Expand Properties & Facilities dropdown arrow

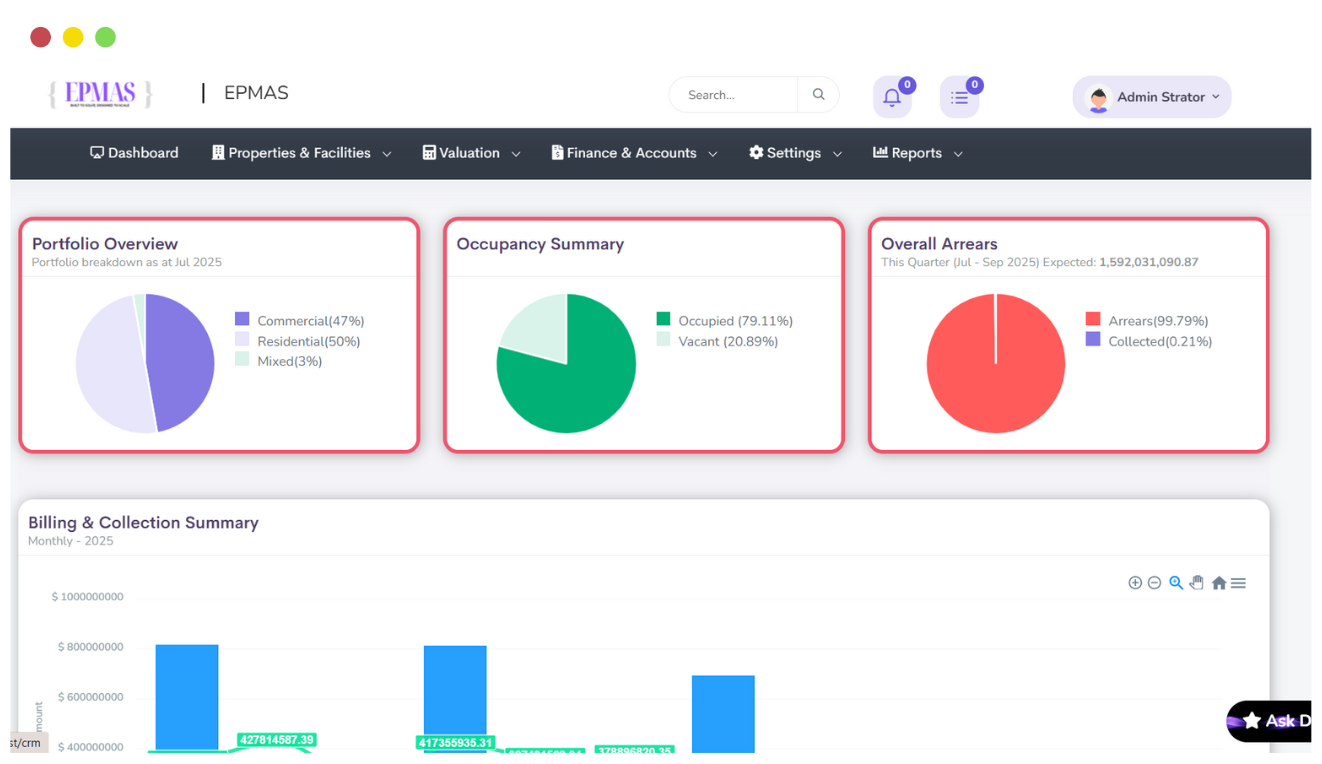point(387,154)
